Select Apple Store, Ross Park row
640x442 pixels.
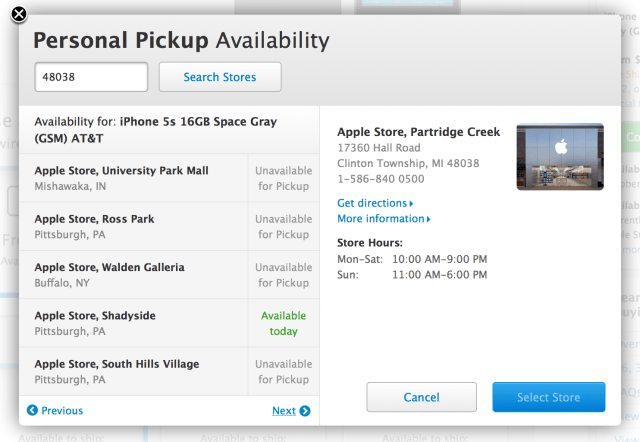click(169, 227)
